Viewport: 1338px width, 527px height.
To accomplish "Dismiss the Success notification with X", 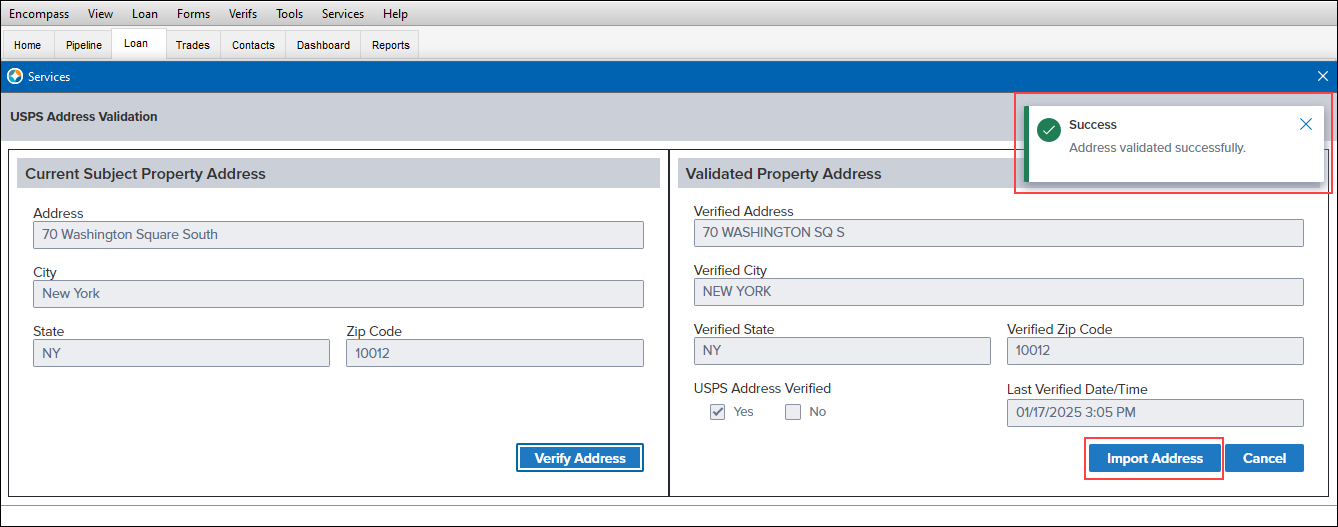I will tap(1306, 125).
